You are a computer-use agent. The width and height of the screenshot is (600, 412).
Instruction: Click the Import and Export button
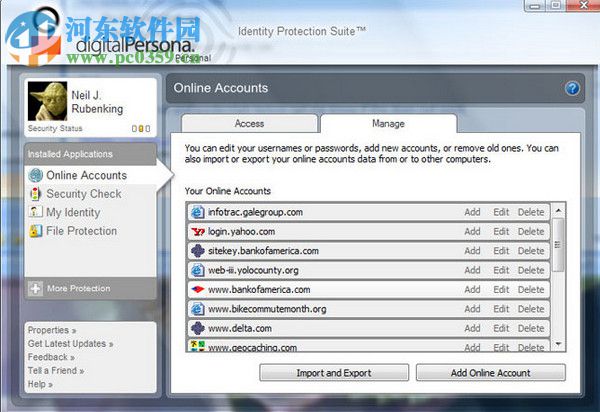(x=334, y=373)
